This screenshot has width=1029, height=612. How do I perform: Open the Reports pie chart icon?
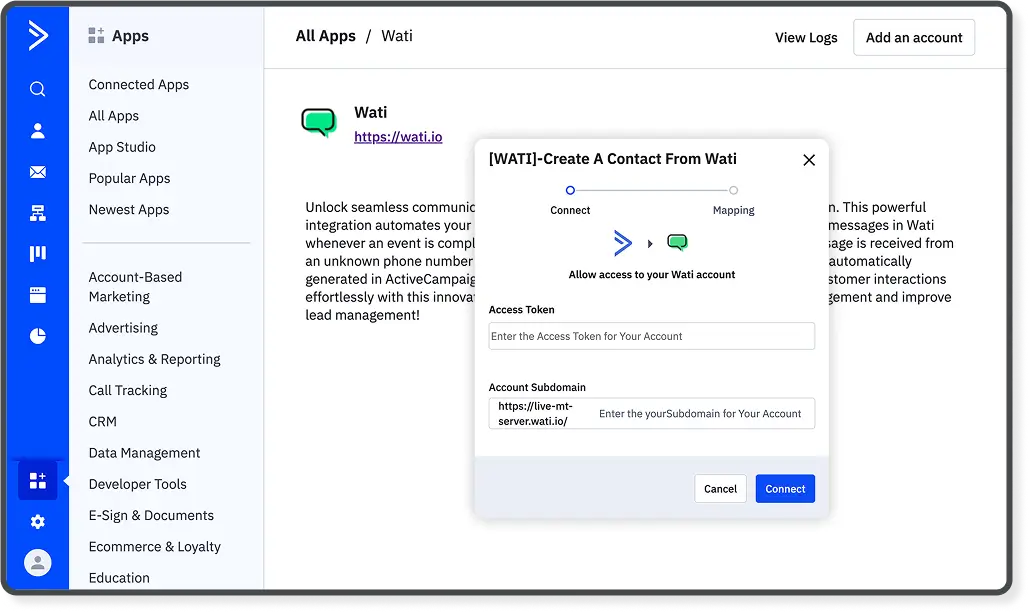coord(37,336)
